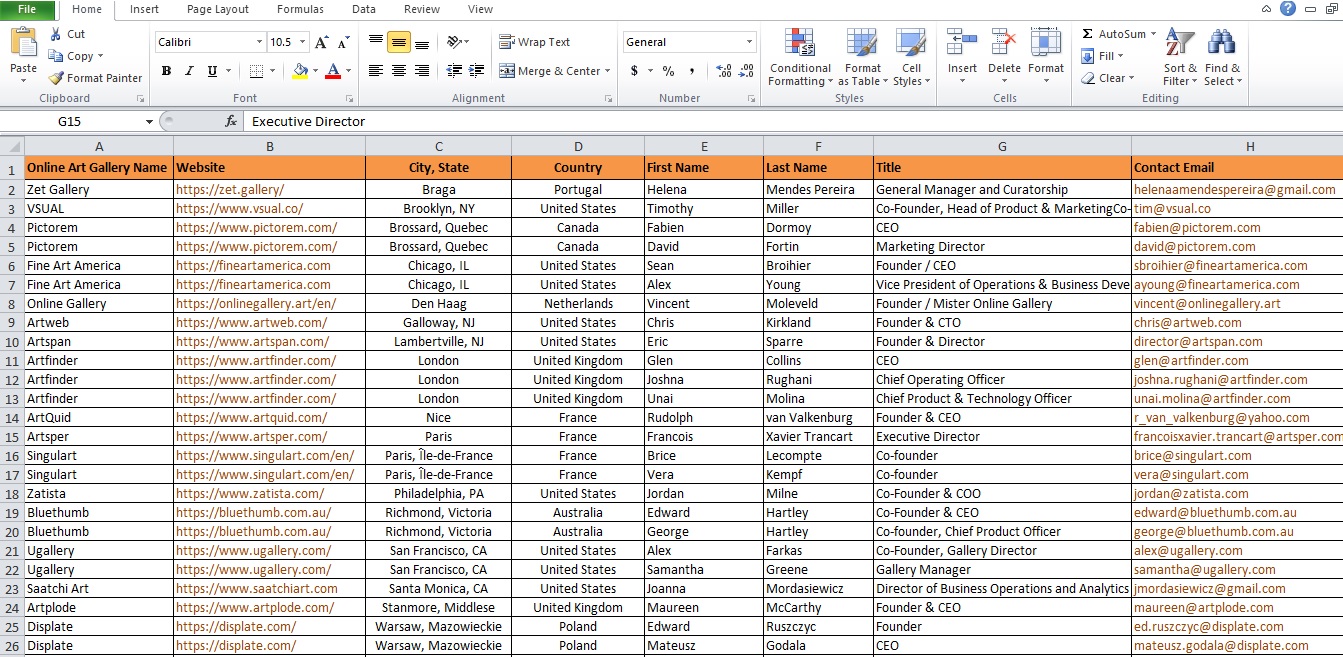Cut the selection with the scissors icon
1343x658 pixels.
[56, 34]
